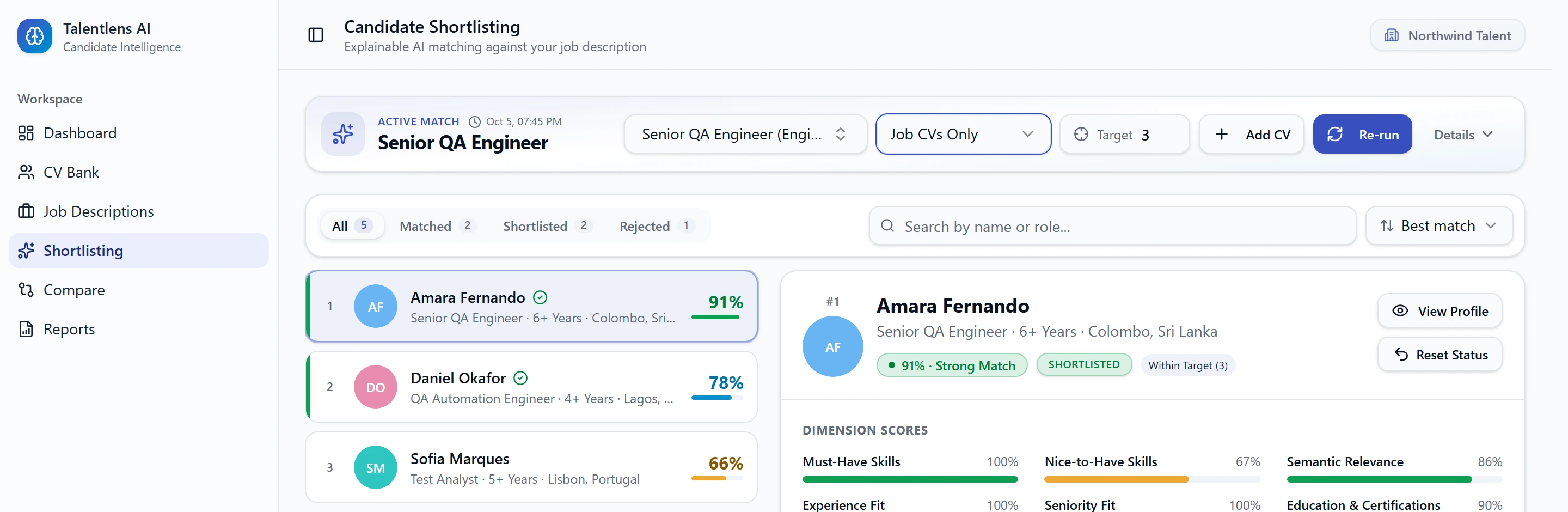
Task: Open CV Bank in the sidebar
Action: (139, 172)
